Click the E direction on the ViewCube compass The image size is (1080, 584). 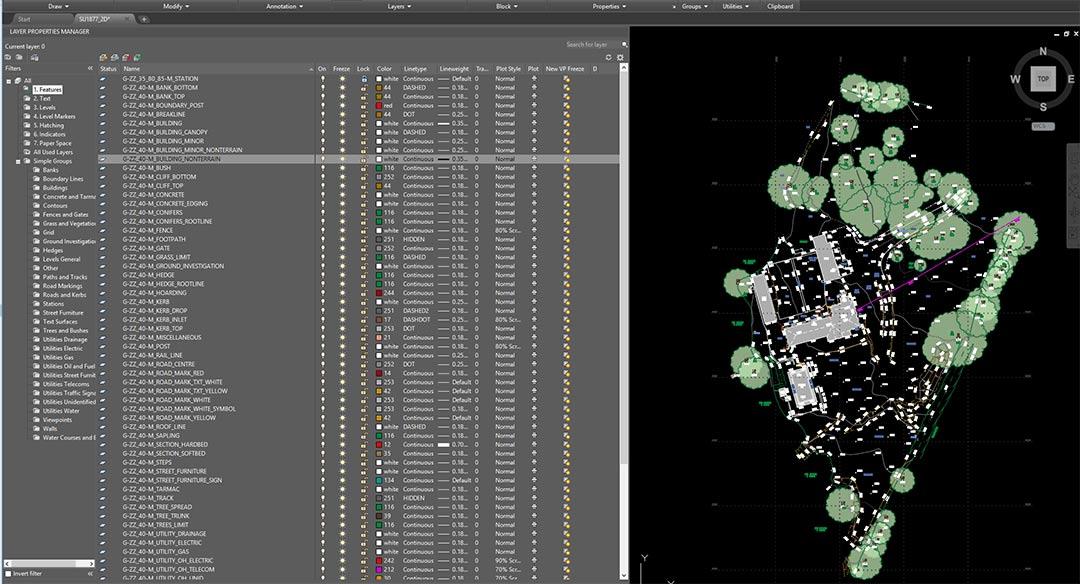[x=1070, y=79]
